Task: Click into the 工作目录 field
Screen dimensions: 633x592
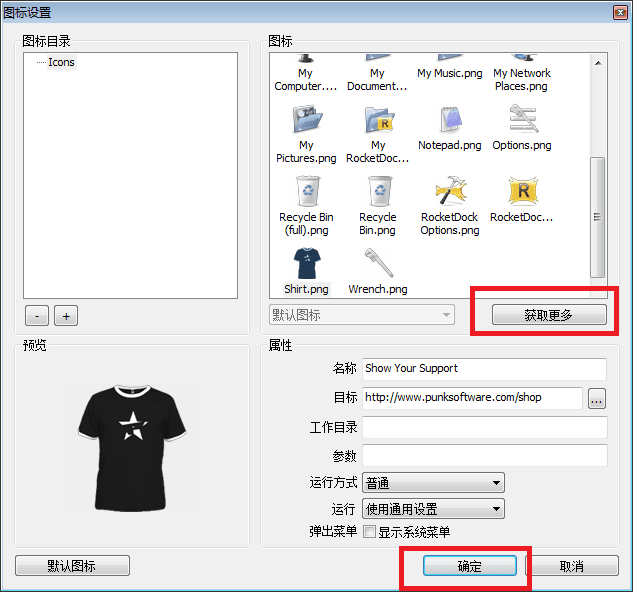Action: [x=484, y=427]
